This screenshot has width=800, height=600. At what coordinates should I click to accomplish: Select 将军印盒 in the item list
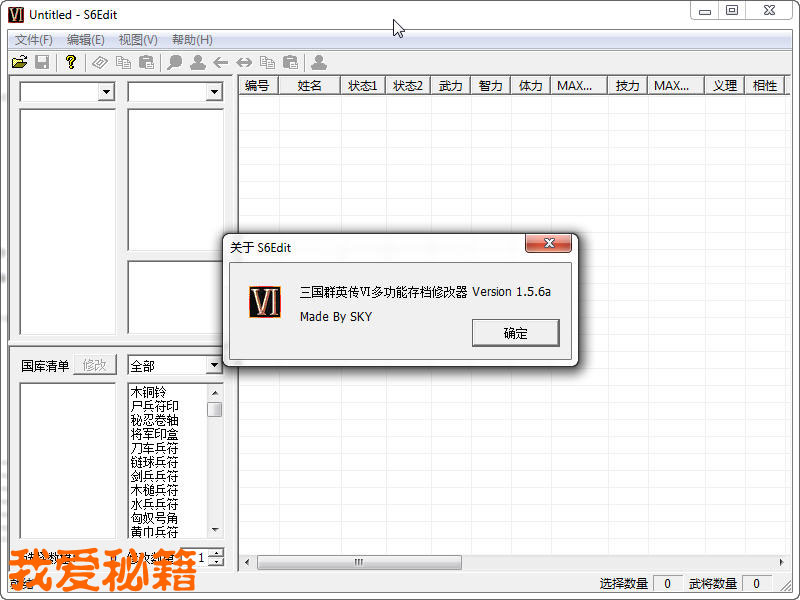click(x=155, y=435)
